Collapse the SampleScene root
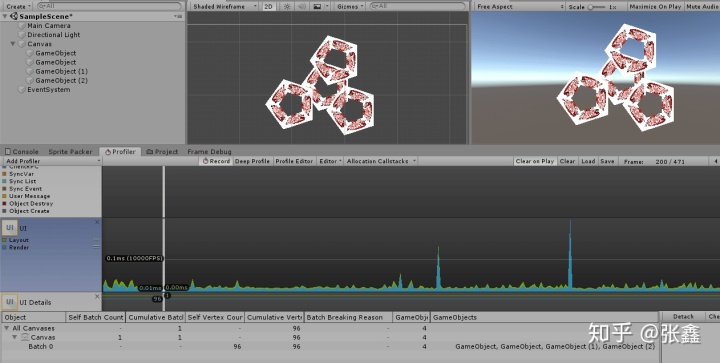 tap(5, 17)
